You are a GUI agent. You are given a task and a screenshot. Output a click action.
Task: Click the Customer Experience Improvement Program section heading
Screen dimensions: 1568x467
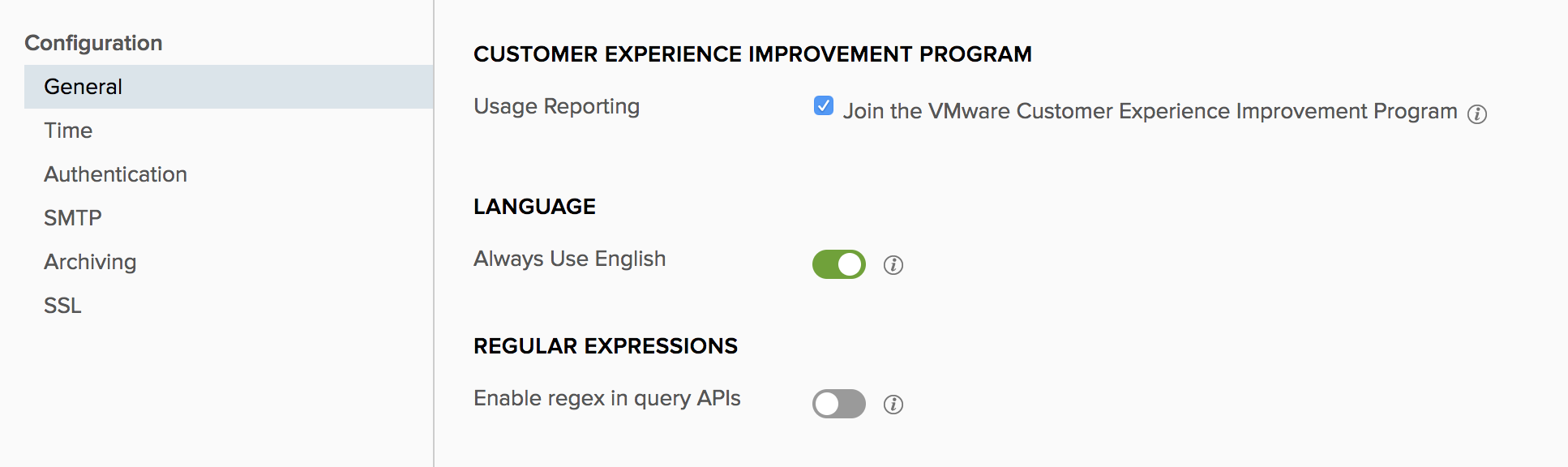coord(752,54)
